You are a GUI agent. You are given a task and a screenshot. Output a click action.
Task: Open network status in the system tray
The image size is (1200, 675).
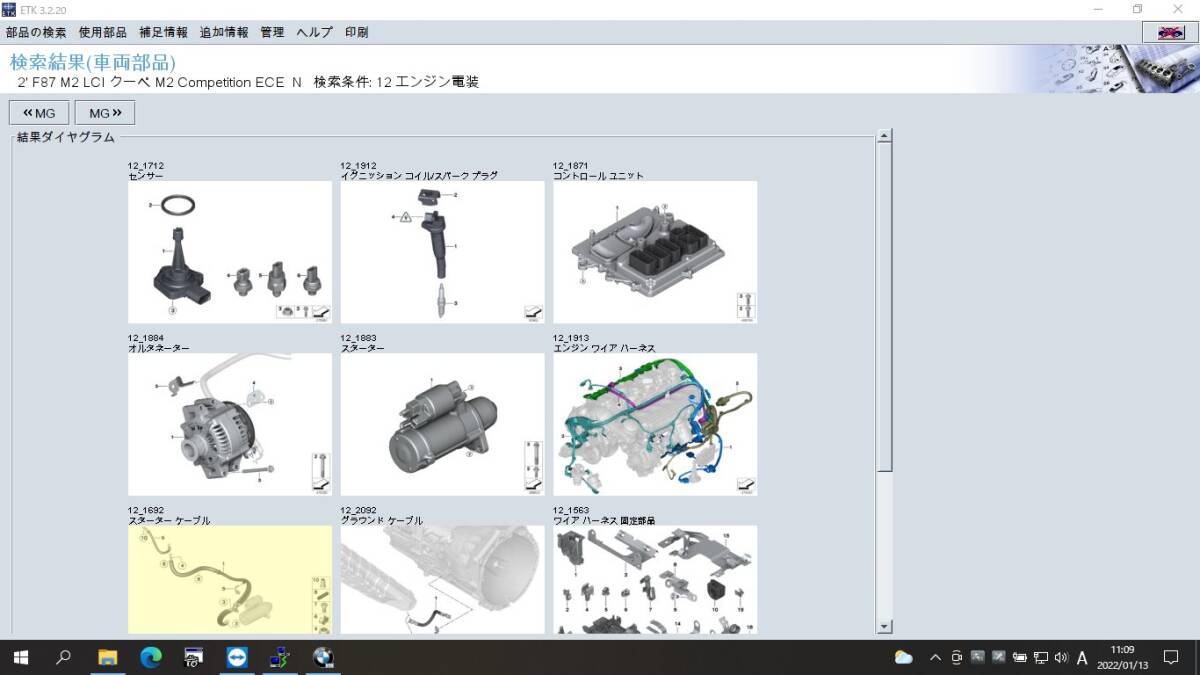point(1041,657)
